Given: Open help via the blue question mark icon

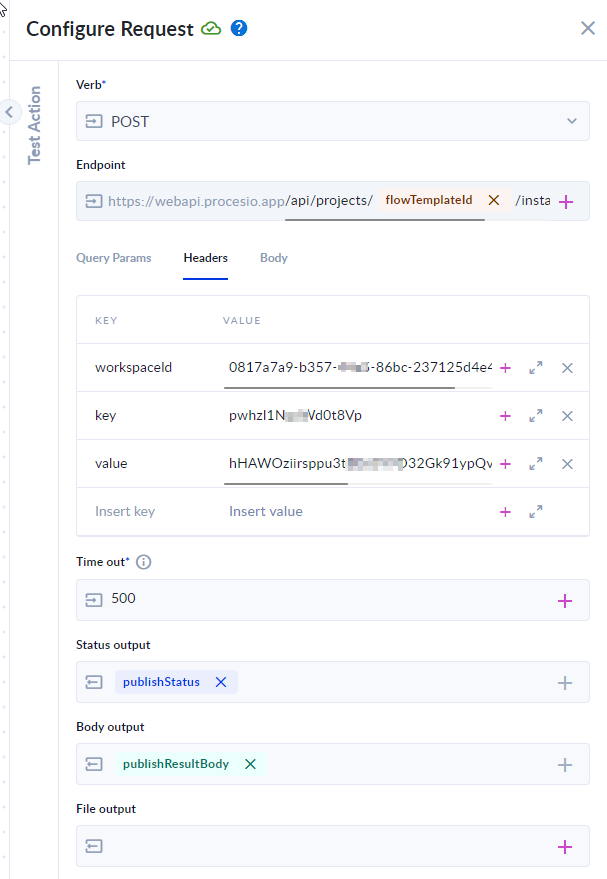Looking at the screenshot, I should pos(238,28).
